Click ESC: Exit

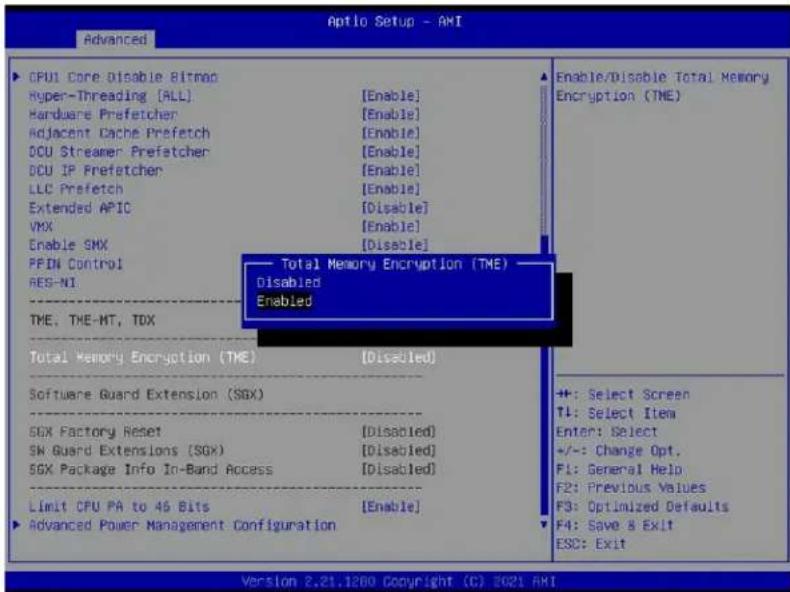(591, 544)
